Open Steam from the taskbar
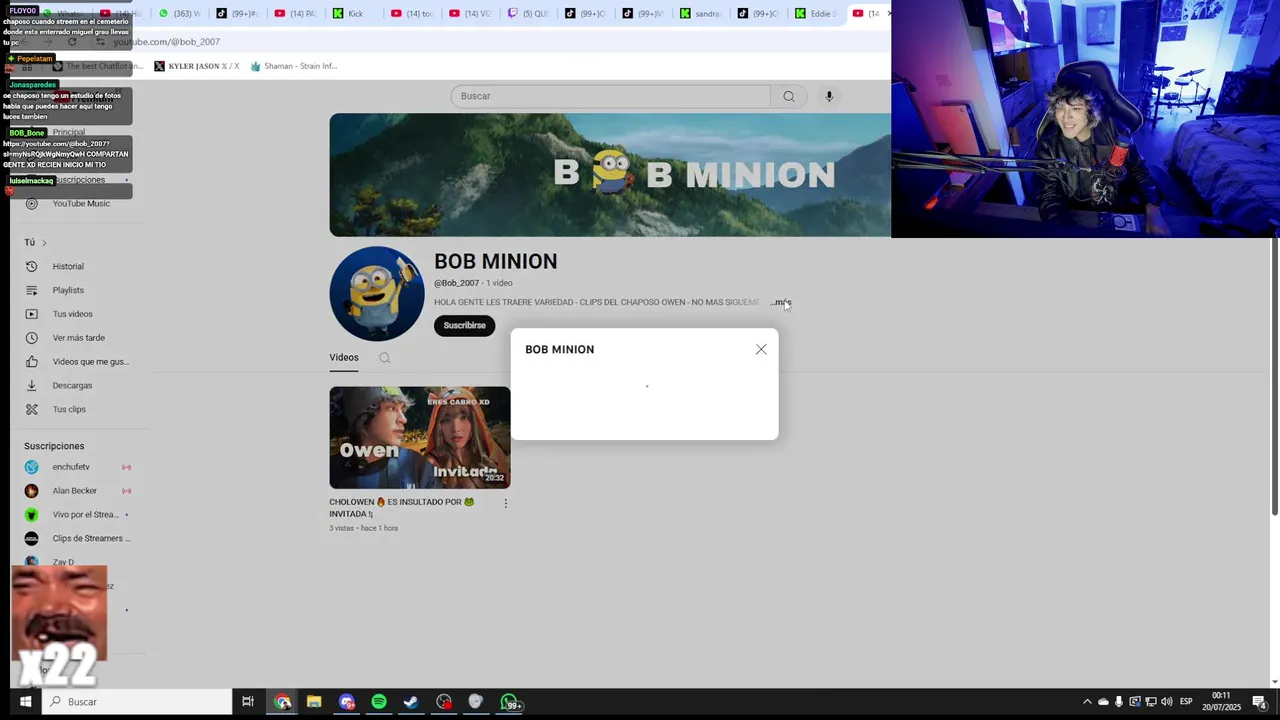This screenshot has height=720, width=1280. pos(411,702)
